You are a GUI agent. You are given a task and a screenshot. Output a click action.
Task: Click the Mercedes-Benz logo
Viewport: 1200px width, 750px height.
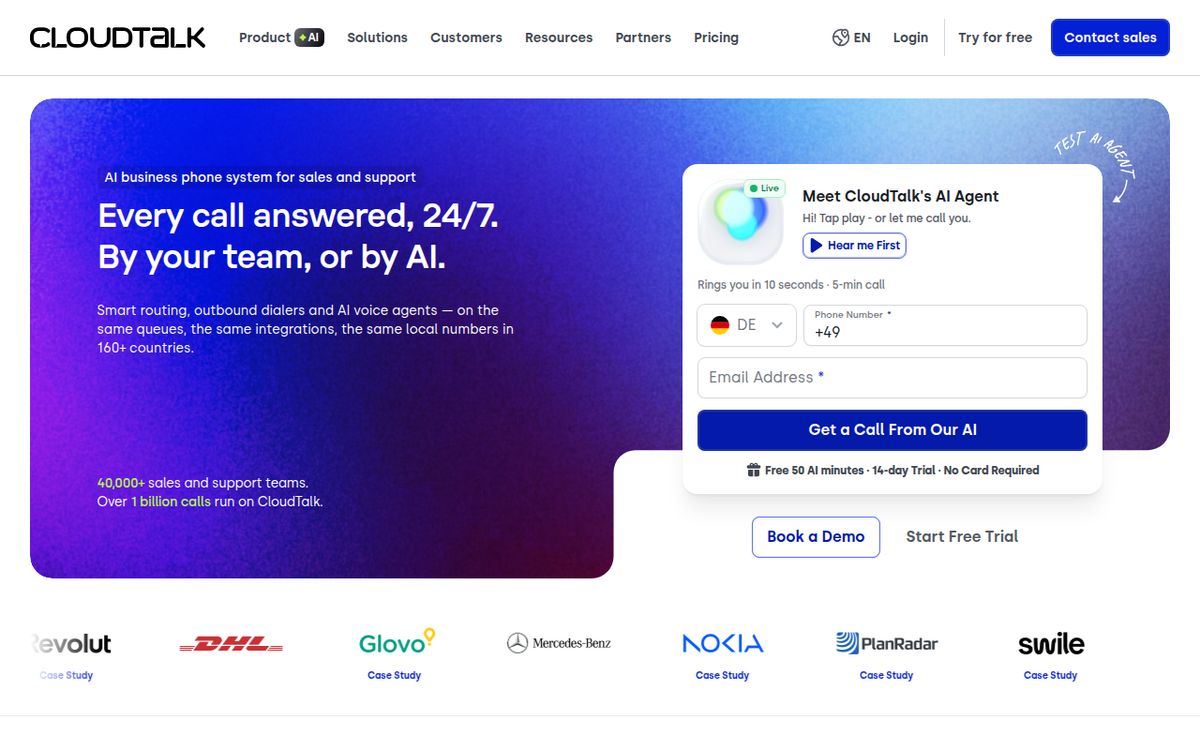pyautogui.click(x=559, y=643)
